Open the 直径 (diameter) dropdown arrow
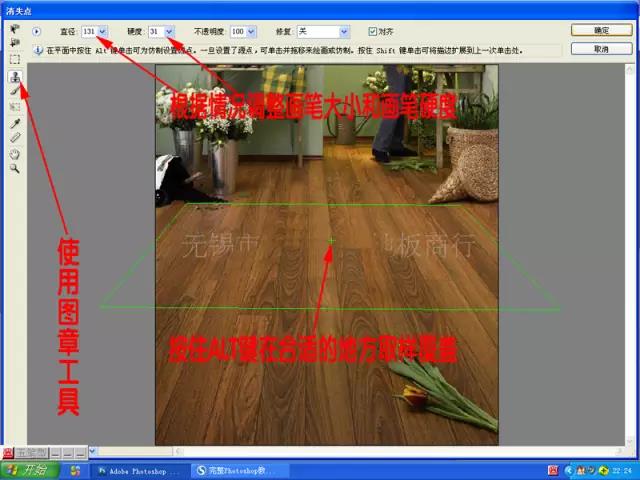 pyautogui.click(x=102, y=31)
